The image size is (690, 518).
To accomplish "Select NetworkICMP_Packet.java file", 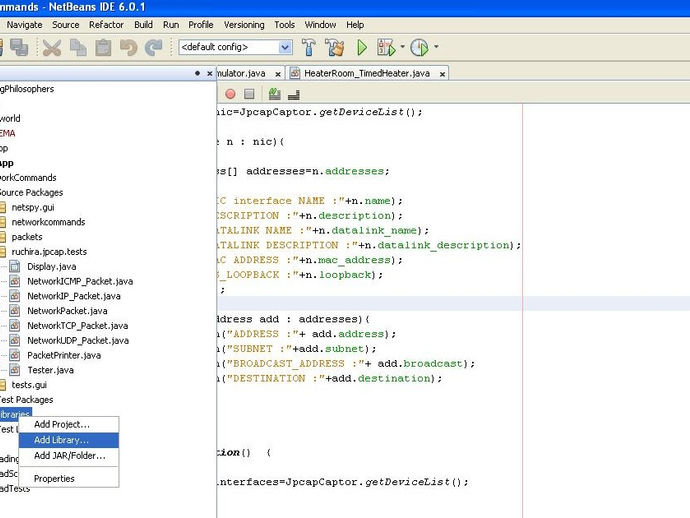I will point(80,281).
